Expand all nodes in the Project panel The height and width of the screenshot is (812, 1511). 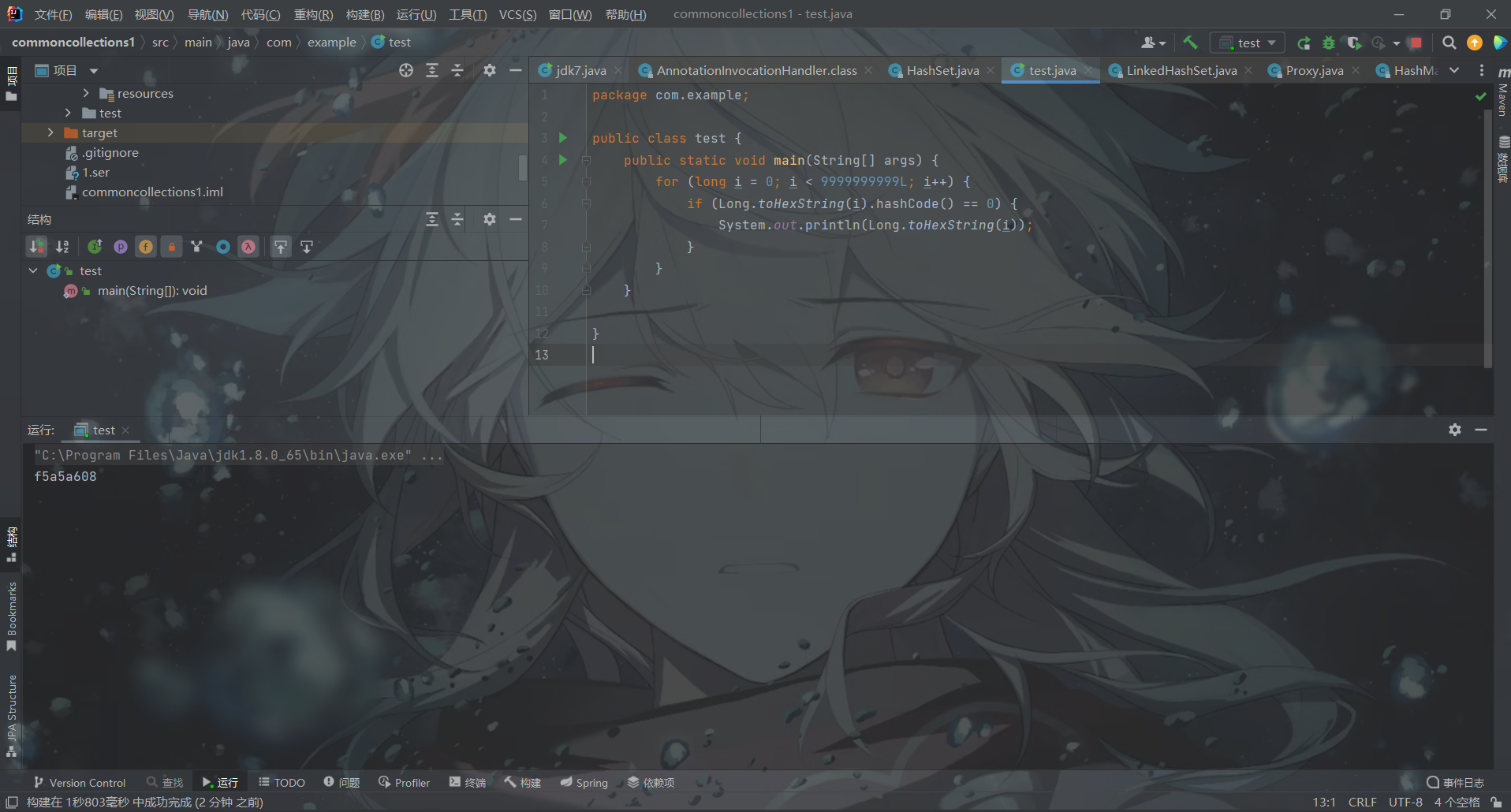(432, 70)
